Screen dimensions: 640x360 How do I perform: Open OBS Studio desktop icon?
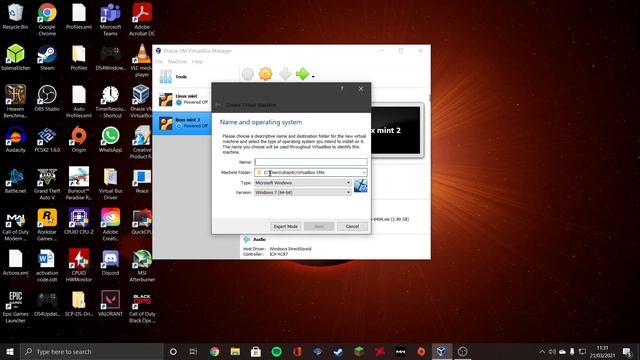pyautogui.click(x=47, y=98)
